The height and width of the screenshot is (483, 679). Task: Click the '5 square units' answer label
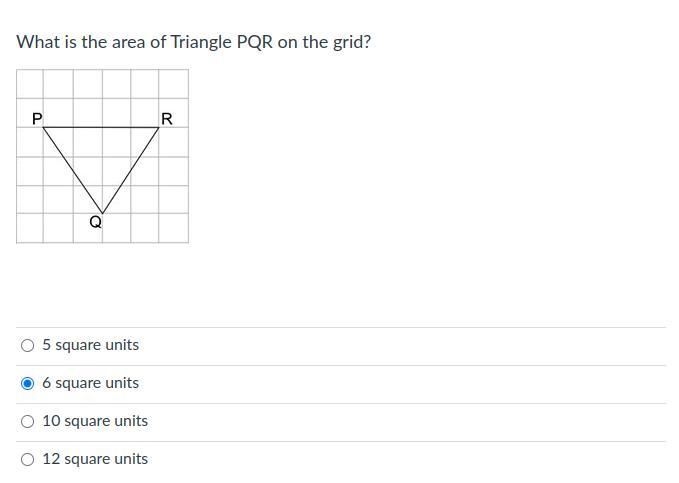coord(90,345)
